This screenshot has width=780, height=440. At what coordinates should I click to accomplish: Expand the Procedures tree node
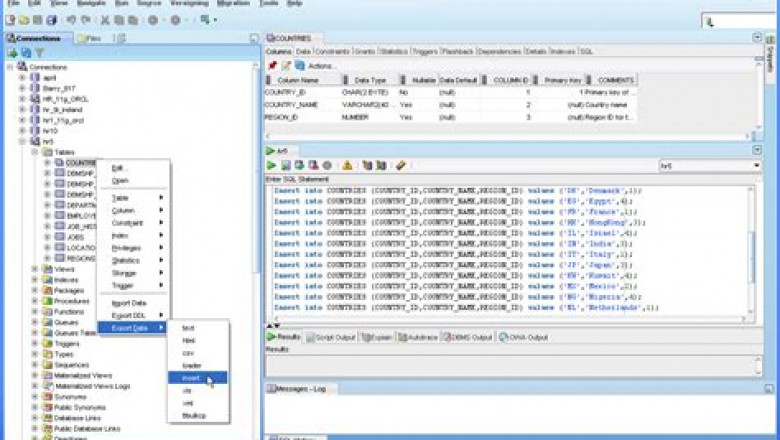click(x=35, y=301)
